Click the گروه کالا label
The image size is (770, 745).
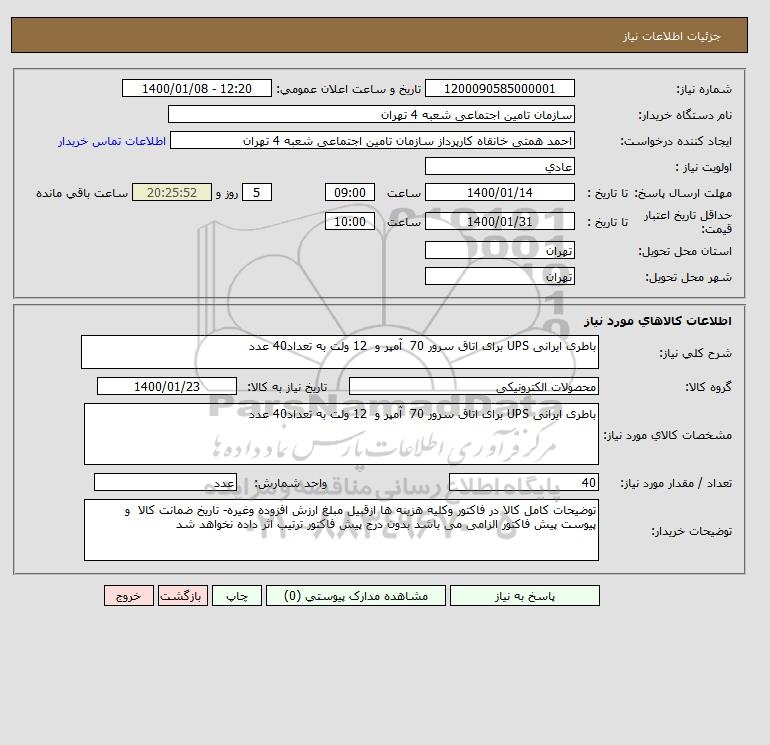click(708, 387)
